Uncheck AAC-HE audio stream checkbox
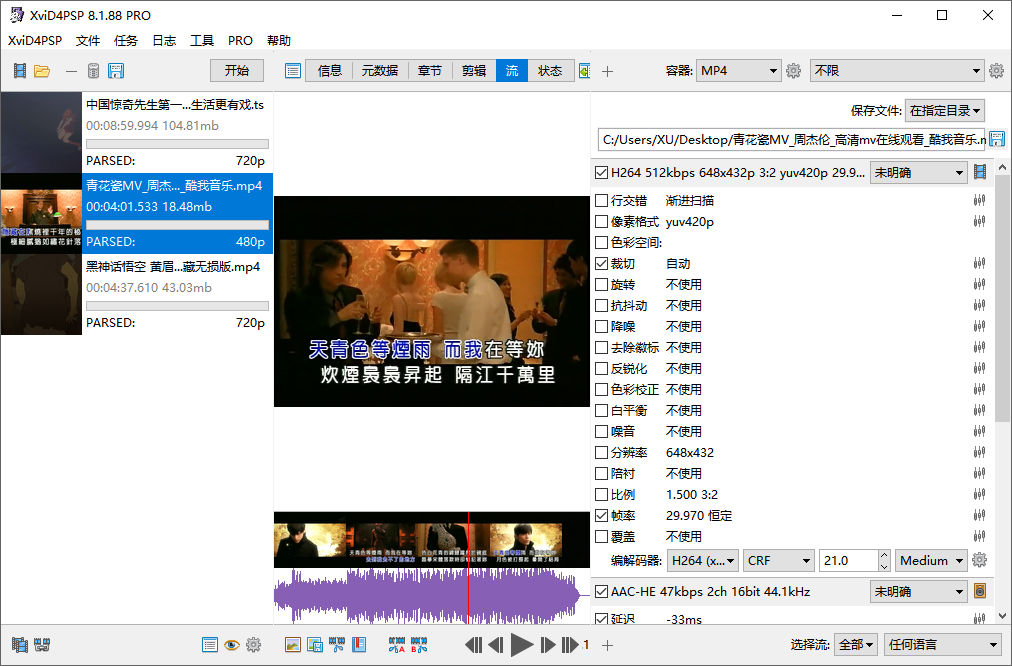1012x666 pixels. [x=601, y=591]
